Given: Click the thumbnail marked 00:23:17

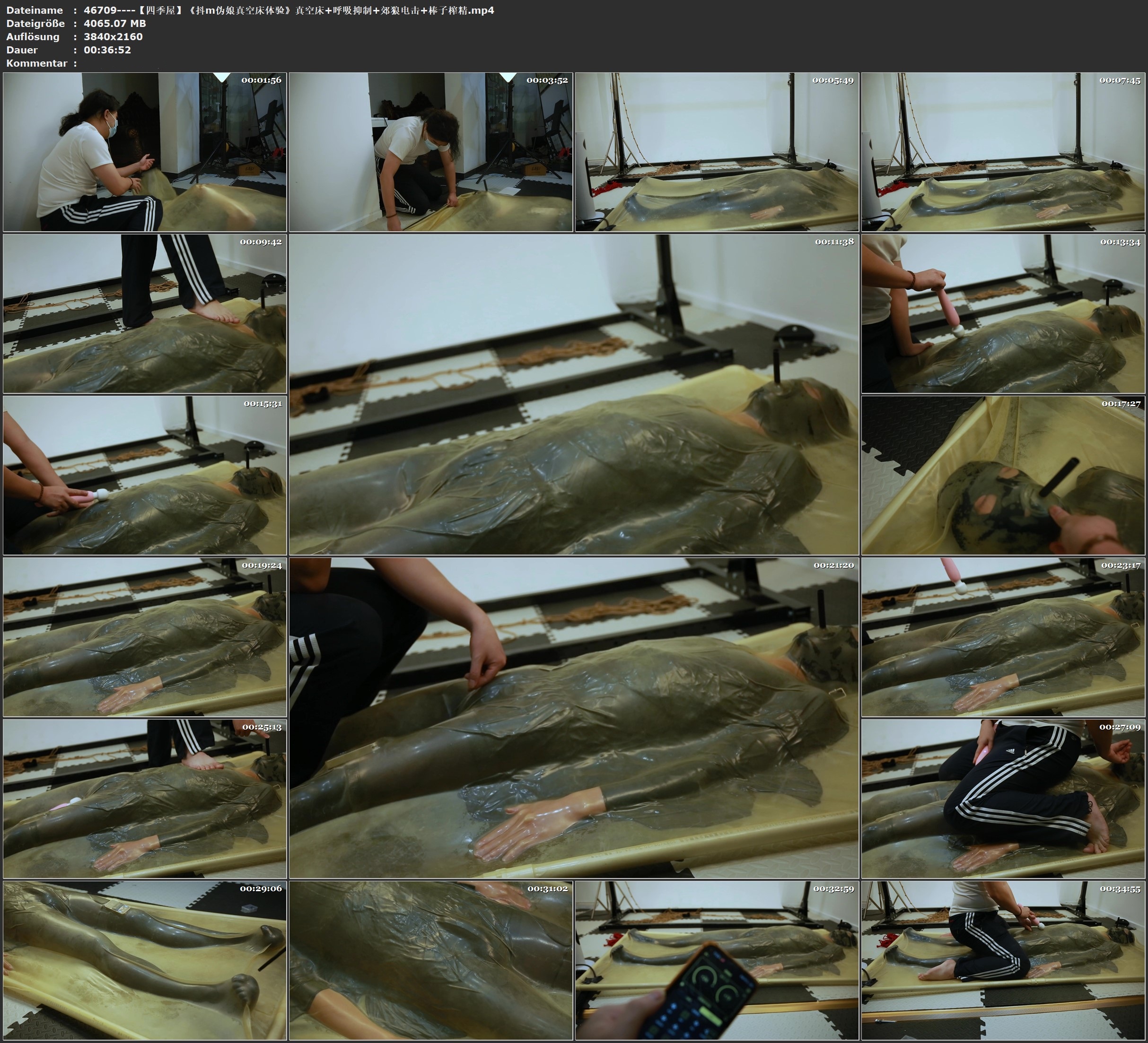Looking at the screenshot, I should point(1003,637).
